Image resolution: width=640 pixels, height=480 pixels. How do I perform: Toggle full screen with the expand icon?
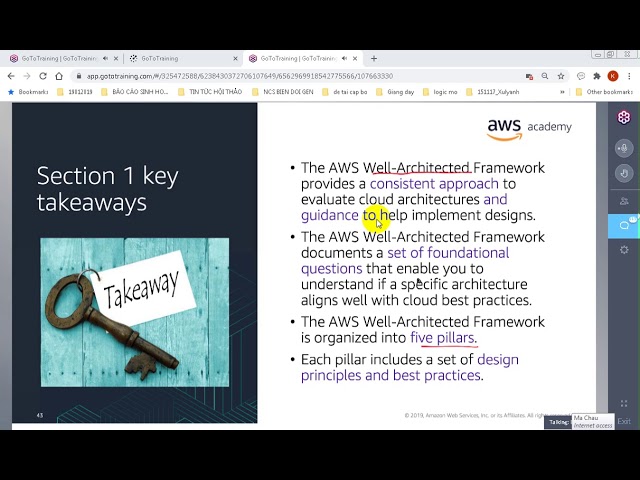click(x=624, y=404)
